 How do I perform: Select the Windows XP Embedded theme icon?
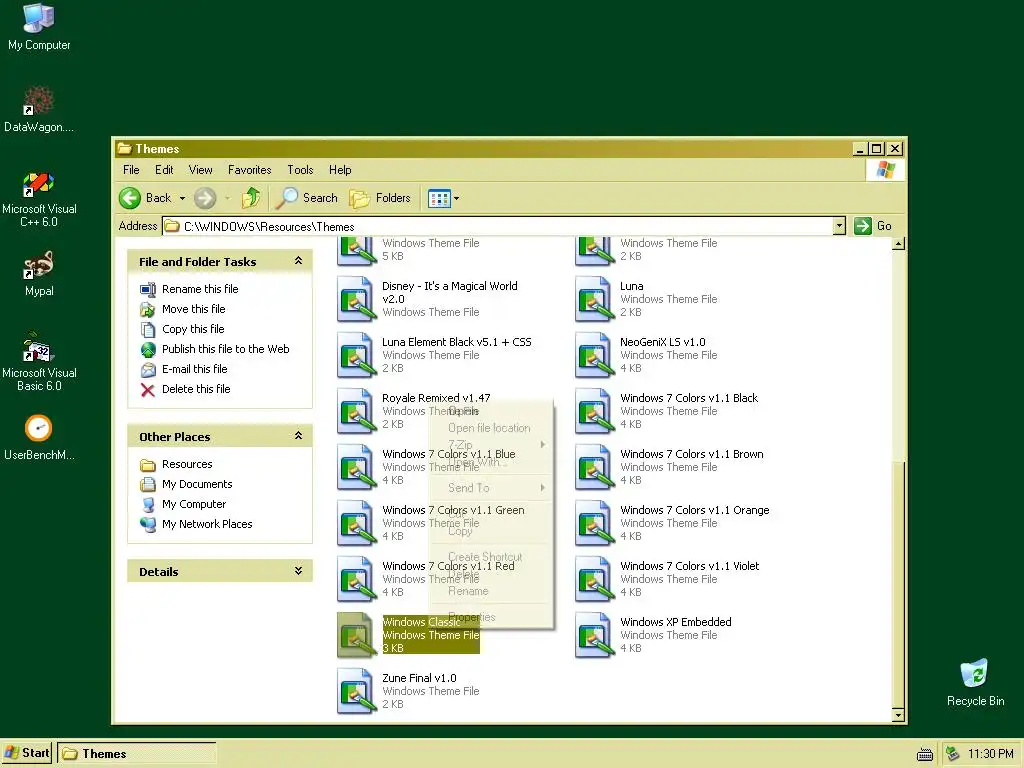[x=594, y=635]
